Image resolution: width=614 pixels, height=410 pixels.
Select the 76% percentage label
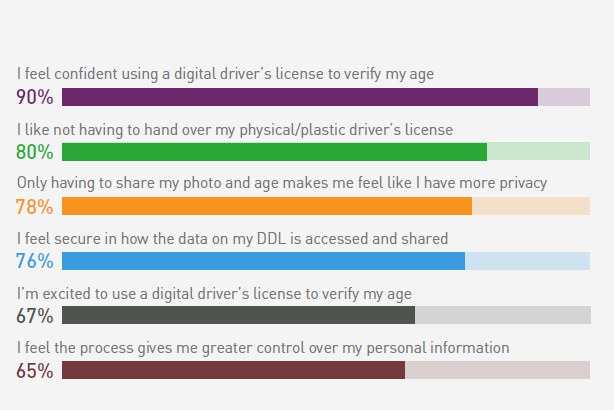point(34,261)
